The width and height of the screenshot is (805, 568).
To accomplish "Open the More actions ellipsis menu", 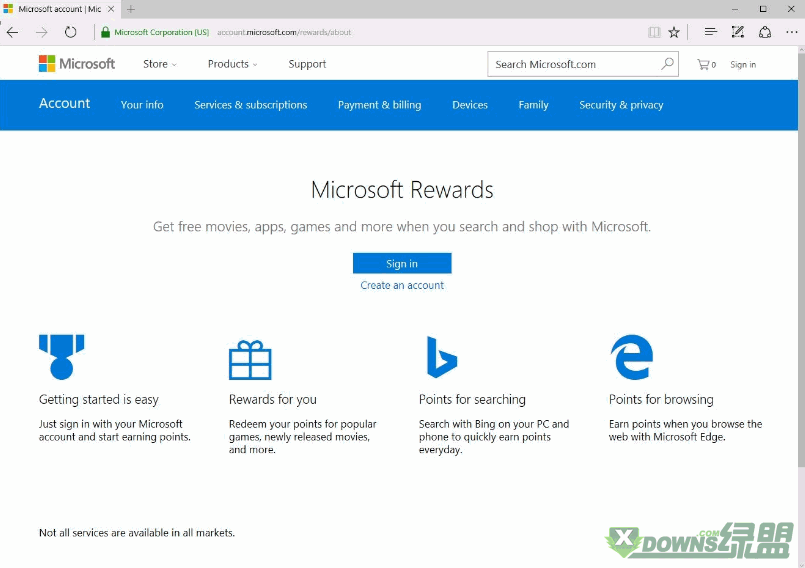I will [791, 32].
